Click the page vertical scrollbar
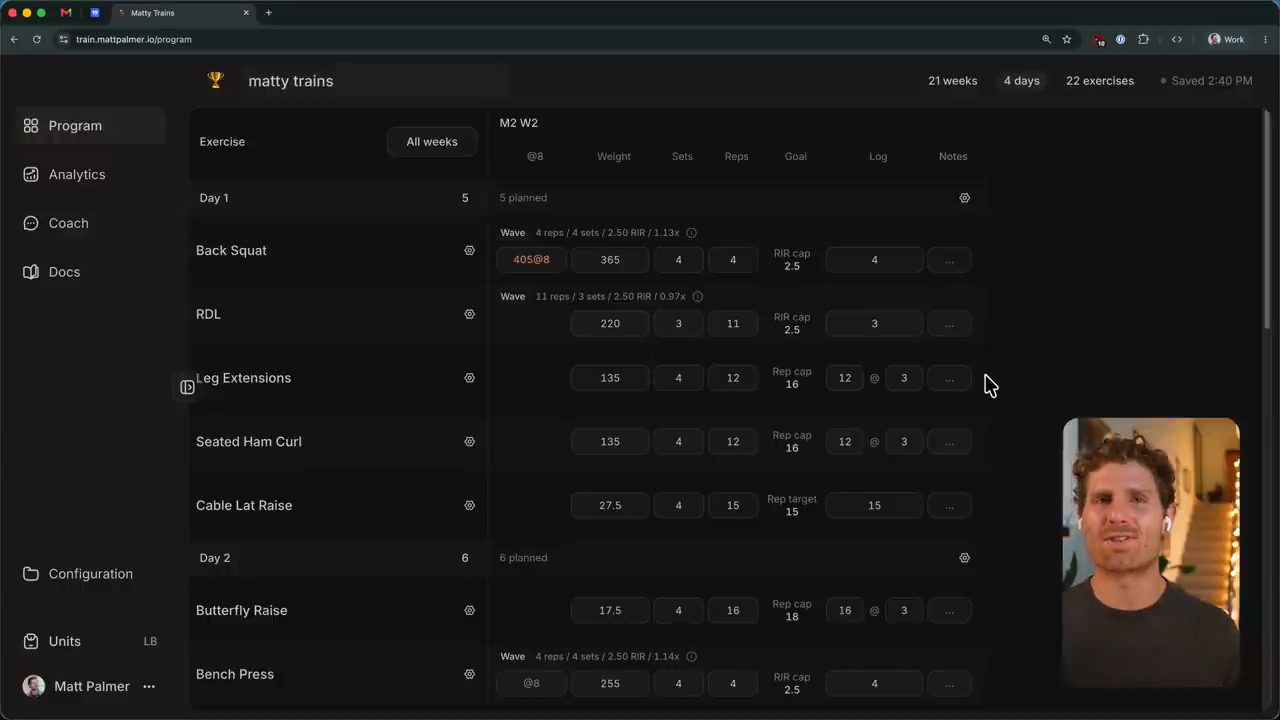 point(1268,220)
